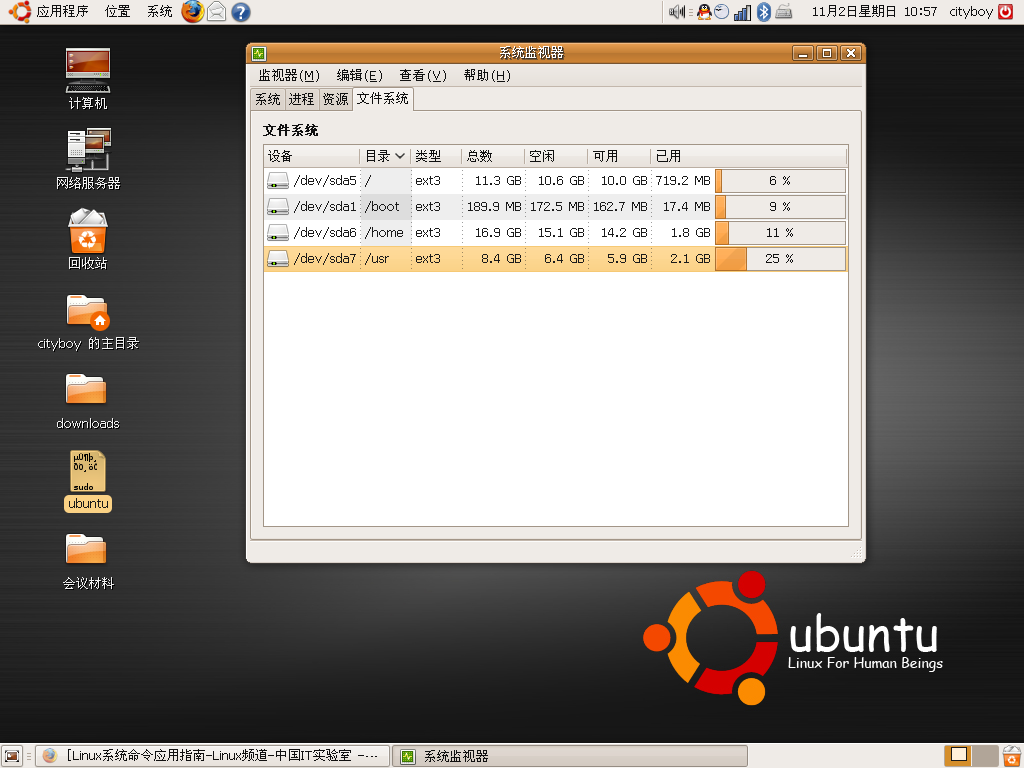Open the 监视器(M) menu
This screenshot has height=768, width=1024.
pyautogui.click(x=289, y=76)
